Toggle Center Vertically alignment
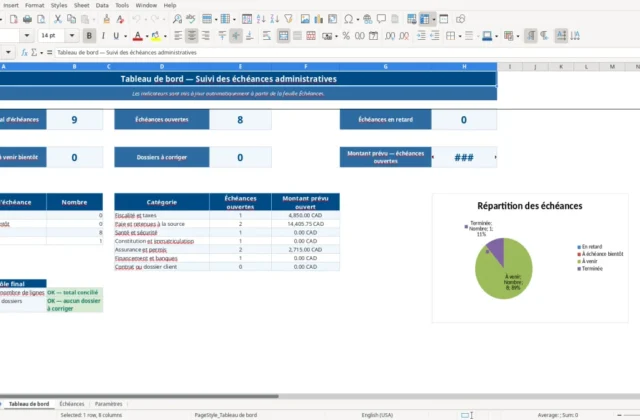Screen dimensions: 640x420 (x=236, y=36)
